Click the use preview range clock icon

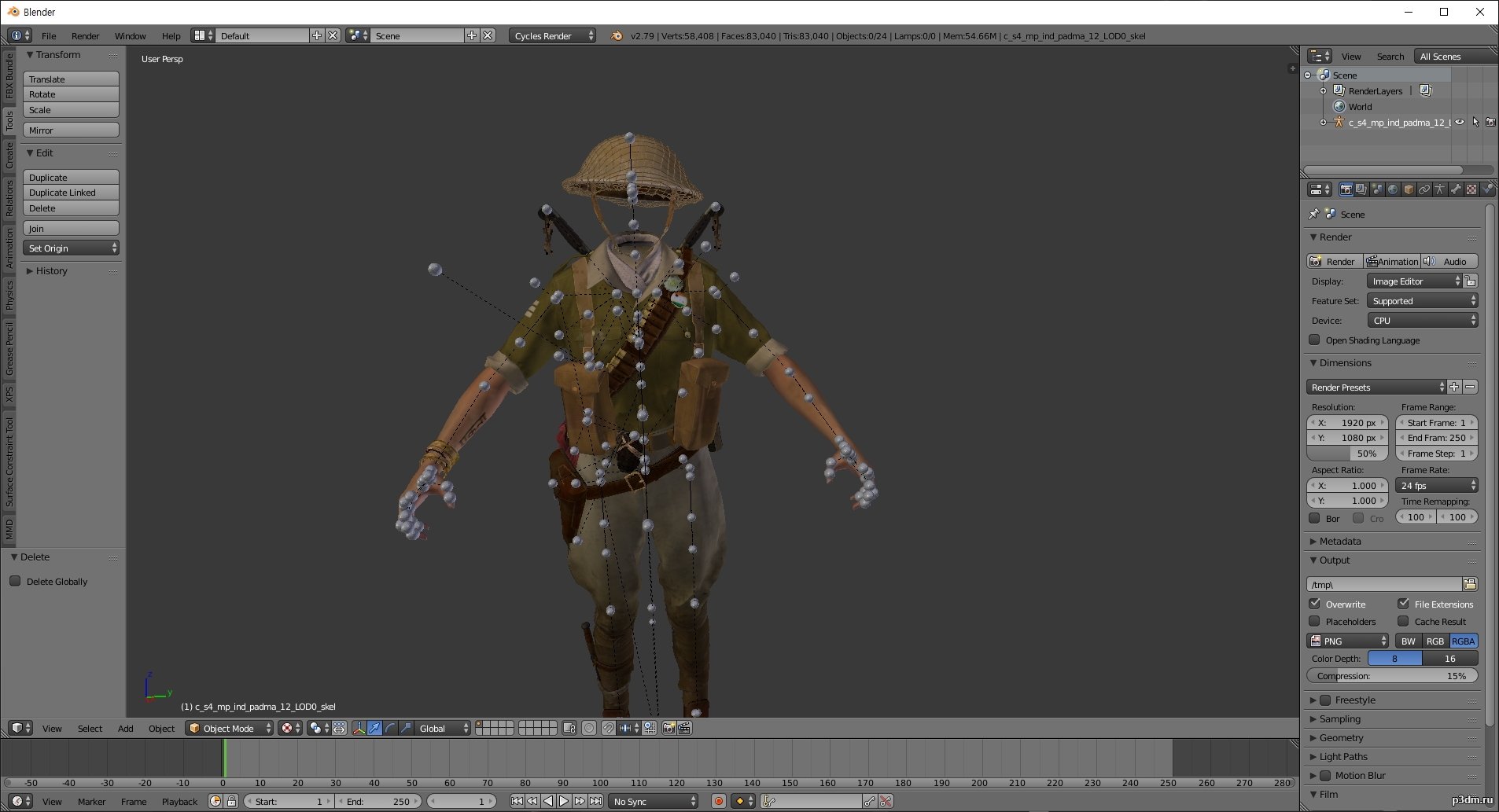[215, 801]
